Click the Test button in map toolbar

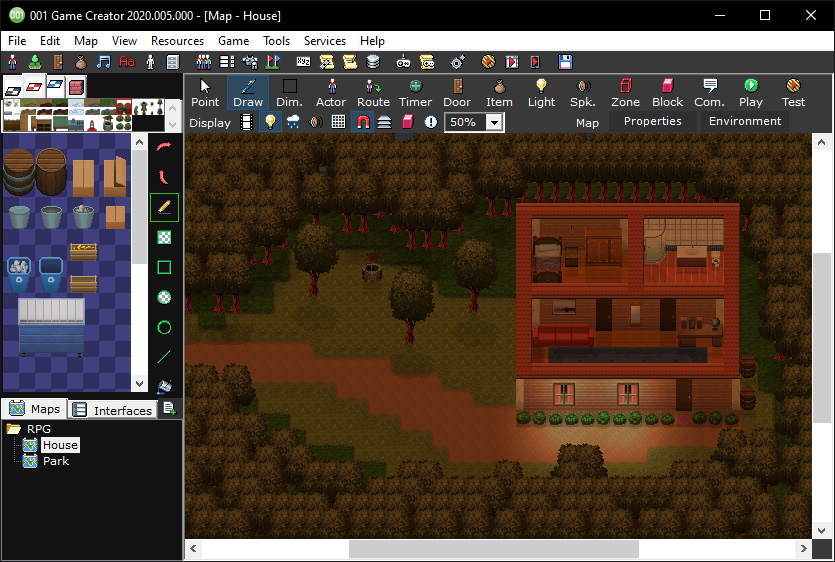(793, 93)
